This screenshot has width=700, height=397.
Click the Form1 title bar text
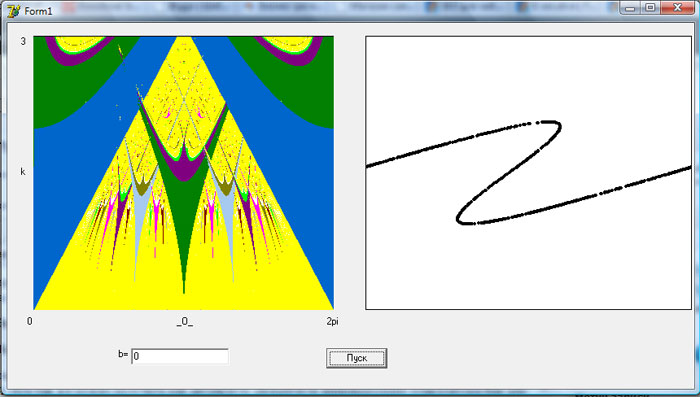(x=38, y=11)
